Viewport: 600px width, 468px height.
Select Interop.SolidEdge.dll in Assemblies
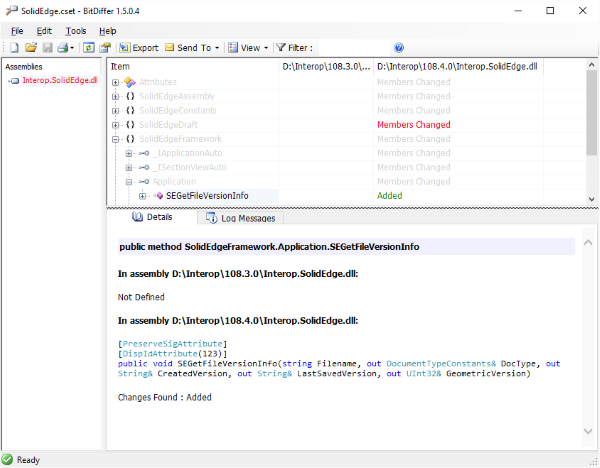click(x=60, y=80)
